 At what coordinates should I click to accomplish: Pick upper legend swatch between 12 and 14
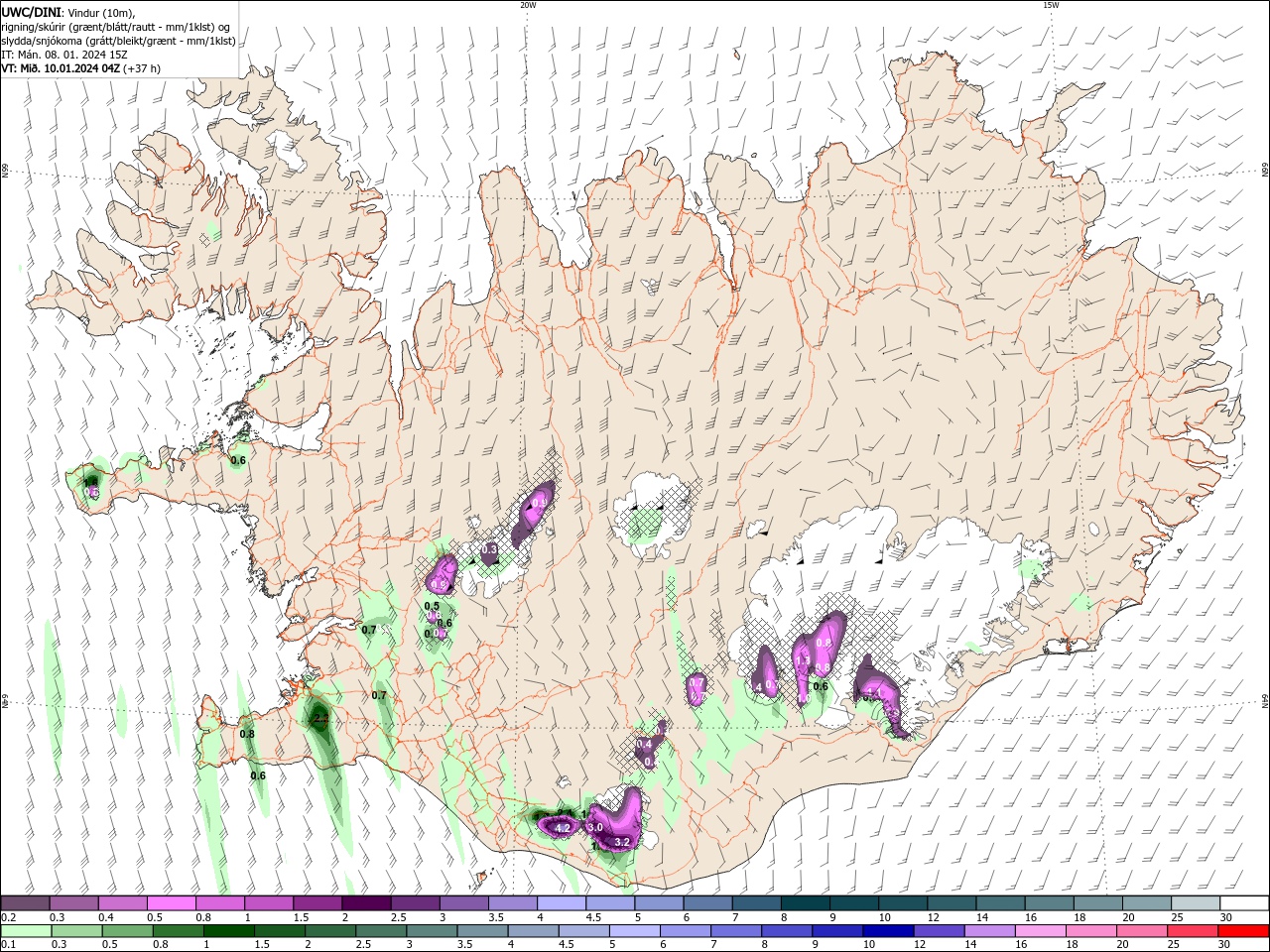coord(952,903)
